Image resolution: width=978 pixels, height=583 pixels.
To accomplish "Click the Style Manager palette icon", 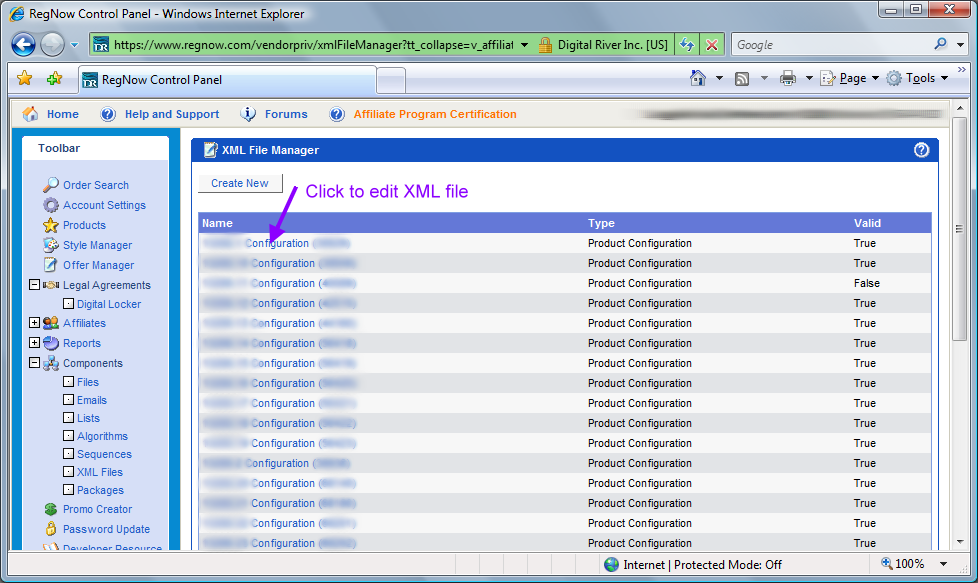I will (51, 245).
